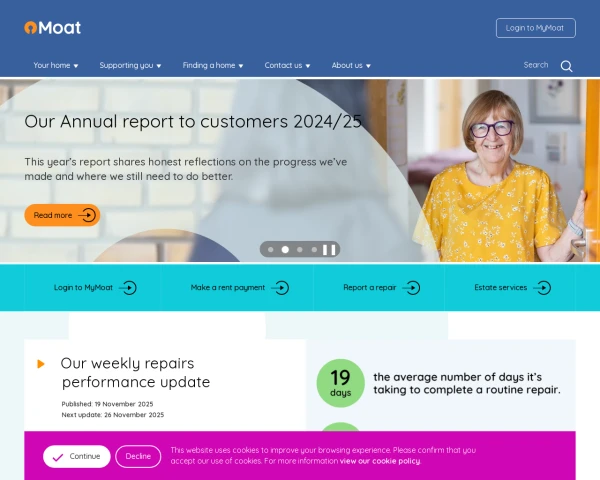Pause the carousel slideshow
This screenshot has width=600, height=480.
pyautogui.click(x=329, y=250)
